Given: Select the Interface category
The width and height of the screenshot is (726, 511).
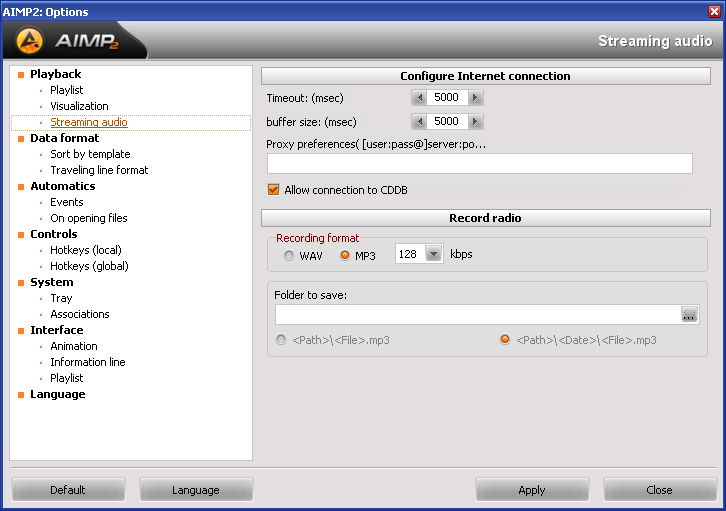Looking at the screenshot, I should click(x=56, y=330).
